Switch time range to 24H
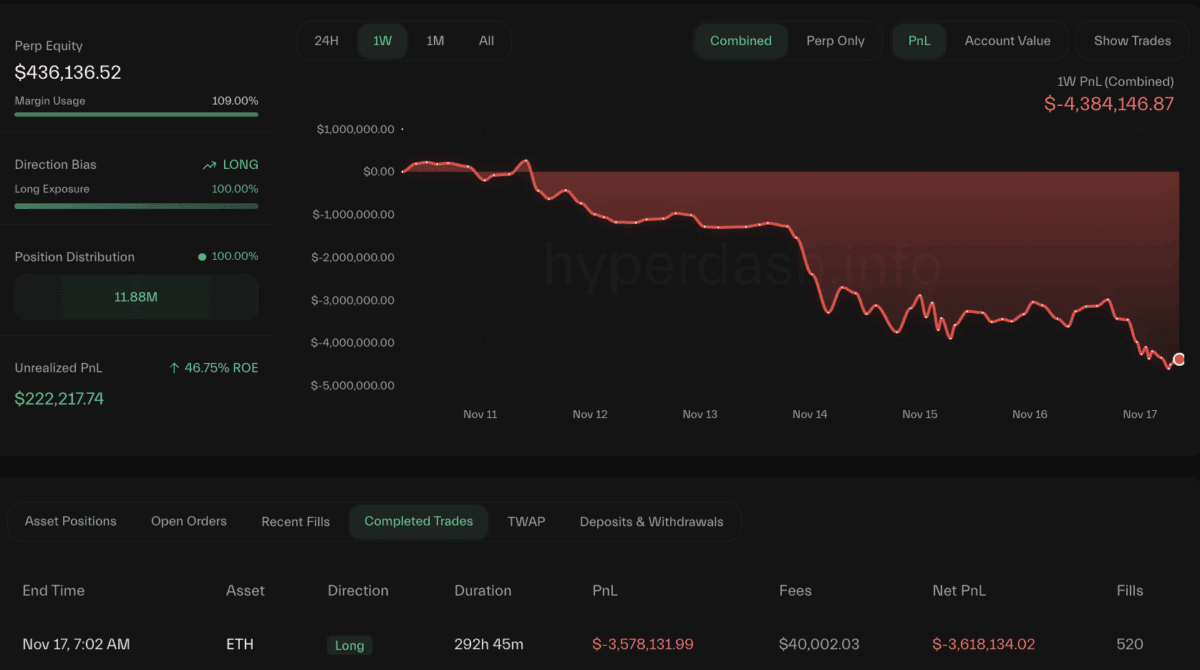Screen dimensions: 1200x670 [326, 41]
